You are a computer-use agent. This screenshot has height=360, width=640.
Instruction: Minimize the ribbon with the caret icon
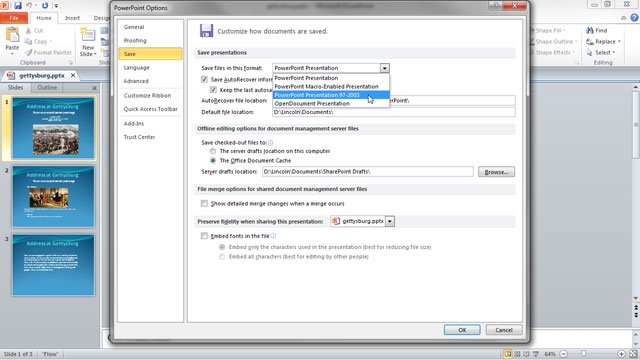[x=623, y=18]
